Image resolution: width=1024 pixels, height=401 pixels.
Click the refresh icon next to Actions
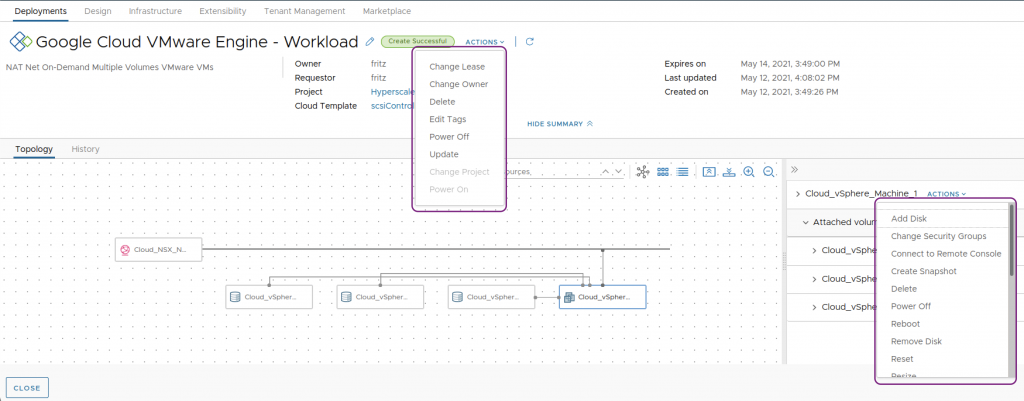click(529, 42)
